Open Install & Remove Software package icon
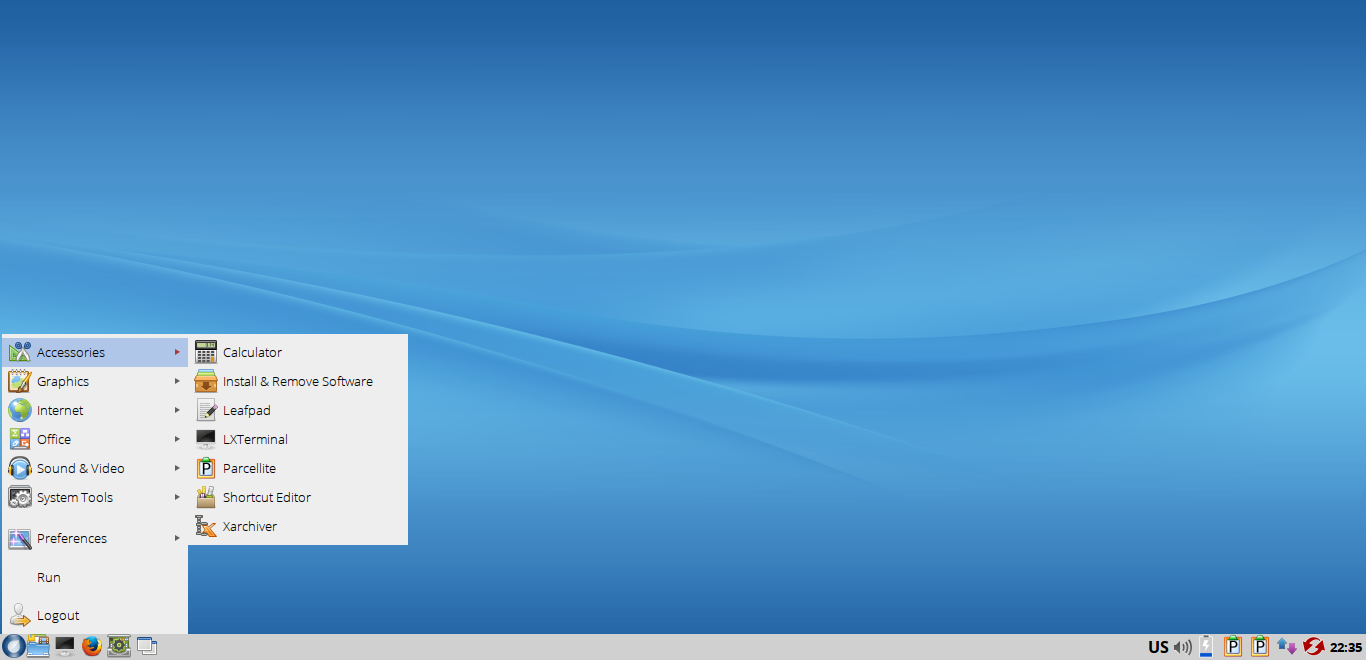The image size is (1366, 660). pyautogui.click(x=206, y=381)
